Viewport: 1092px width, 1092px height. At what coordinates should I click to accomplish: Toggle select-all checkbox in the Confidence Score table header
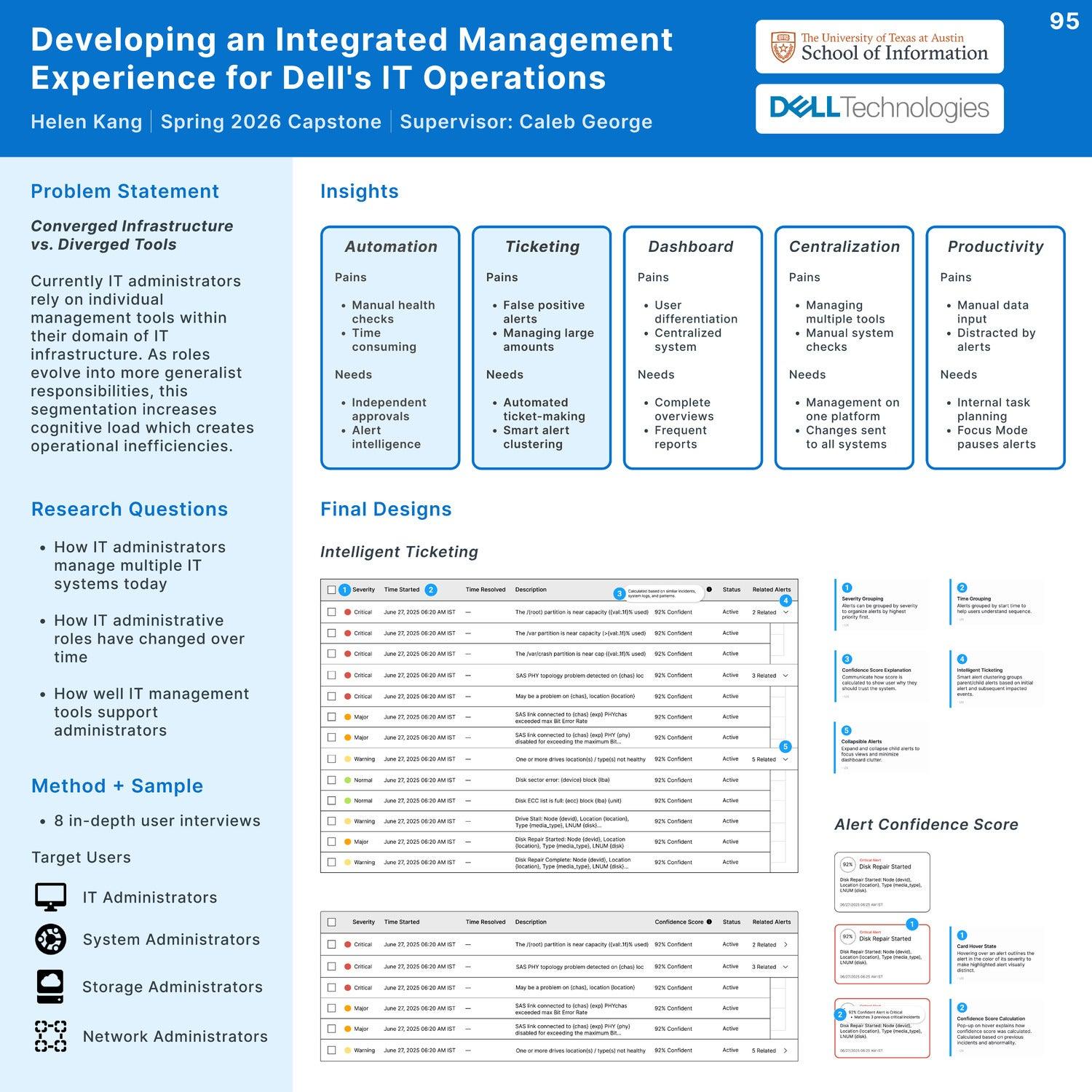(331, 922)
